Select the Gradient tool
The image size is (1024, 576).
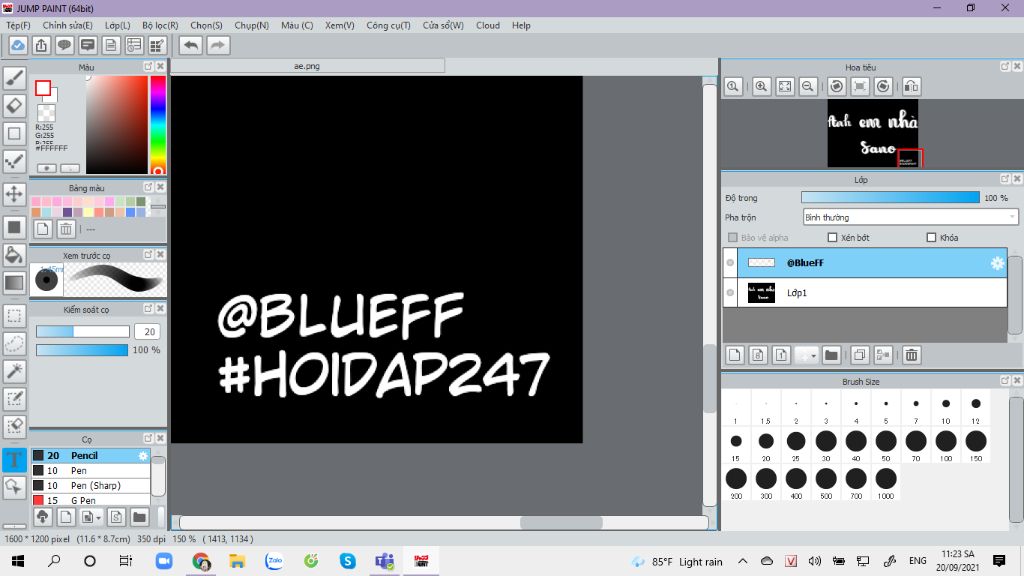14,283
